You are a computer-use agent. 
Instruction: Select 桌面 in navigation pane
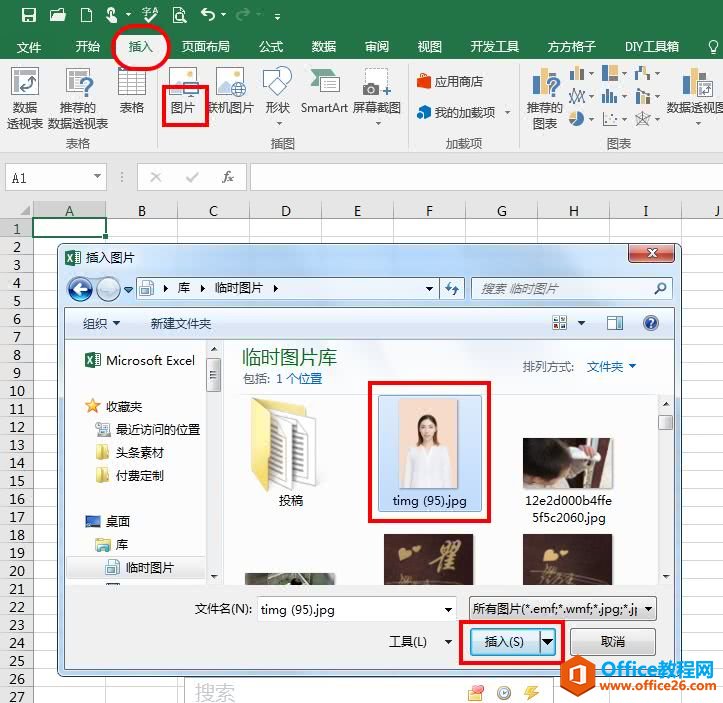point(107,521)
